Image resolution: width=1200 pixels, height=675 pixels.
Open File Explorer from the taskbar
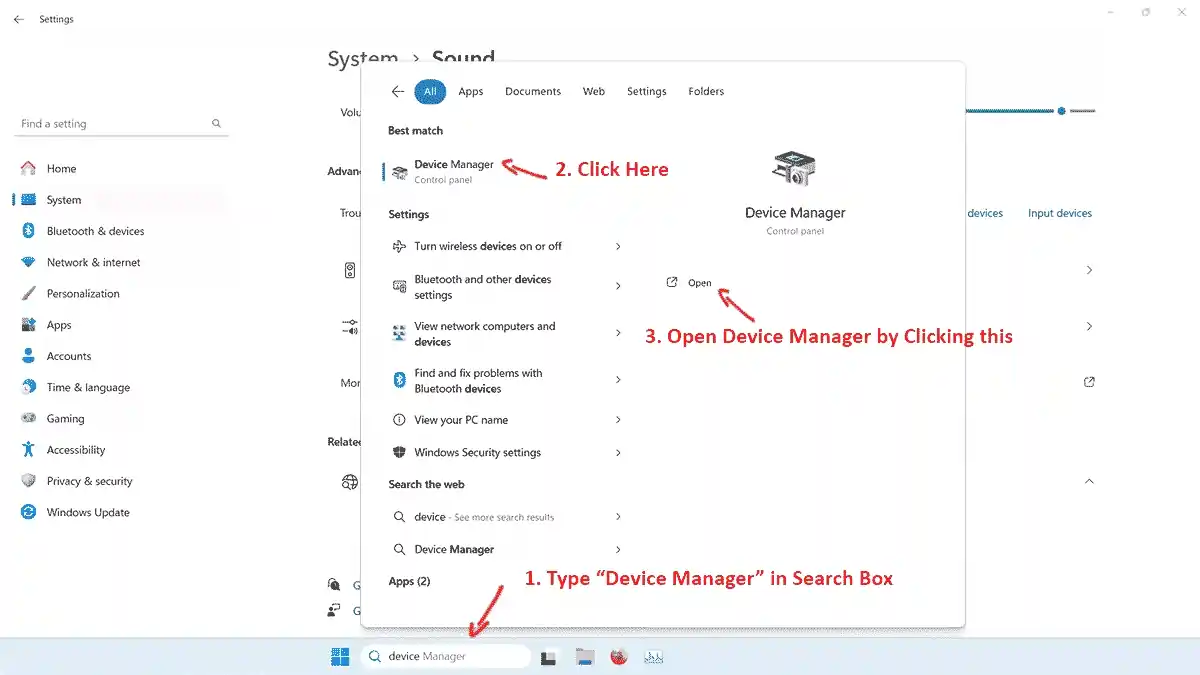585,657
